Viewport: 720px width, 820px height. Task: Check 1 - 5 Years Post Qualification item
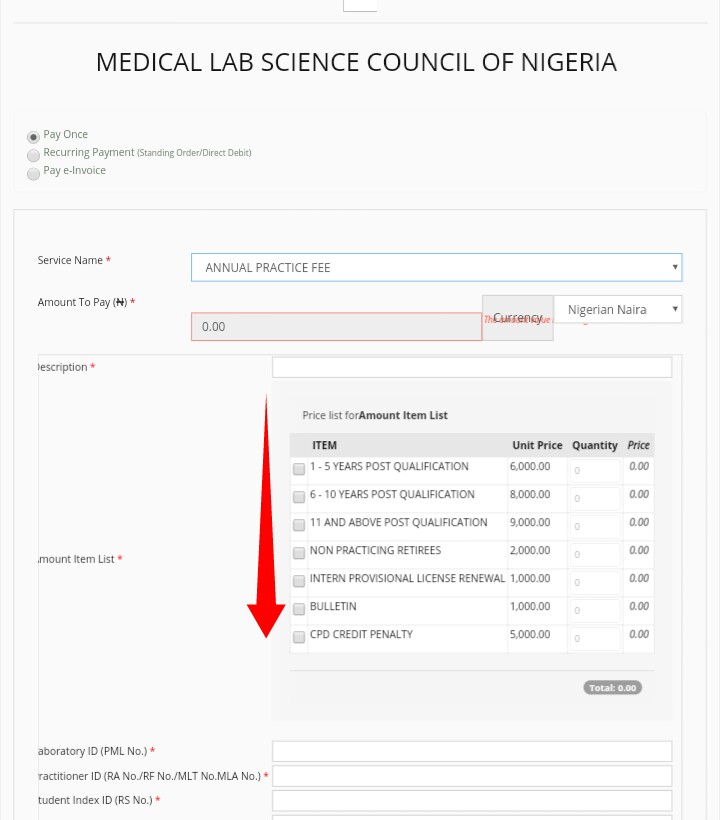(299, 469)
